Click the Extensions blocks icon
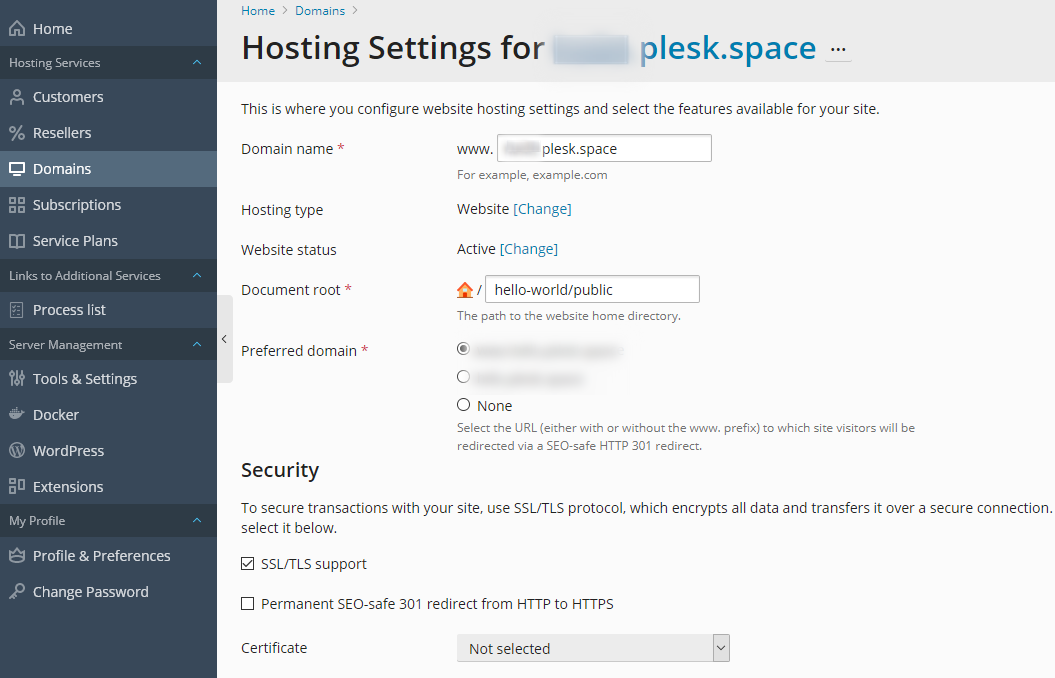Screen dimensions: 1055x678 tap(17, 486)
